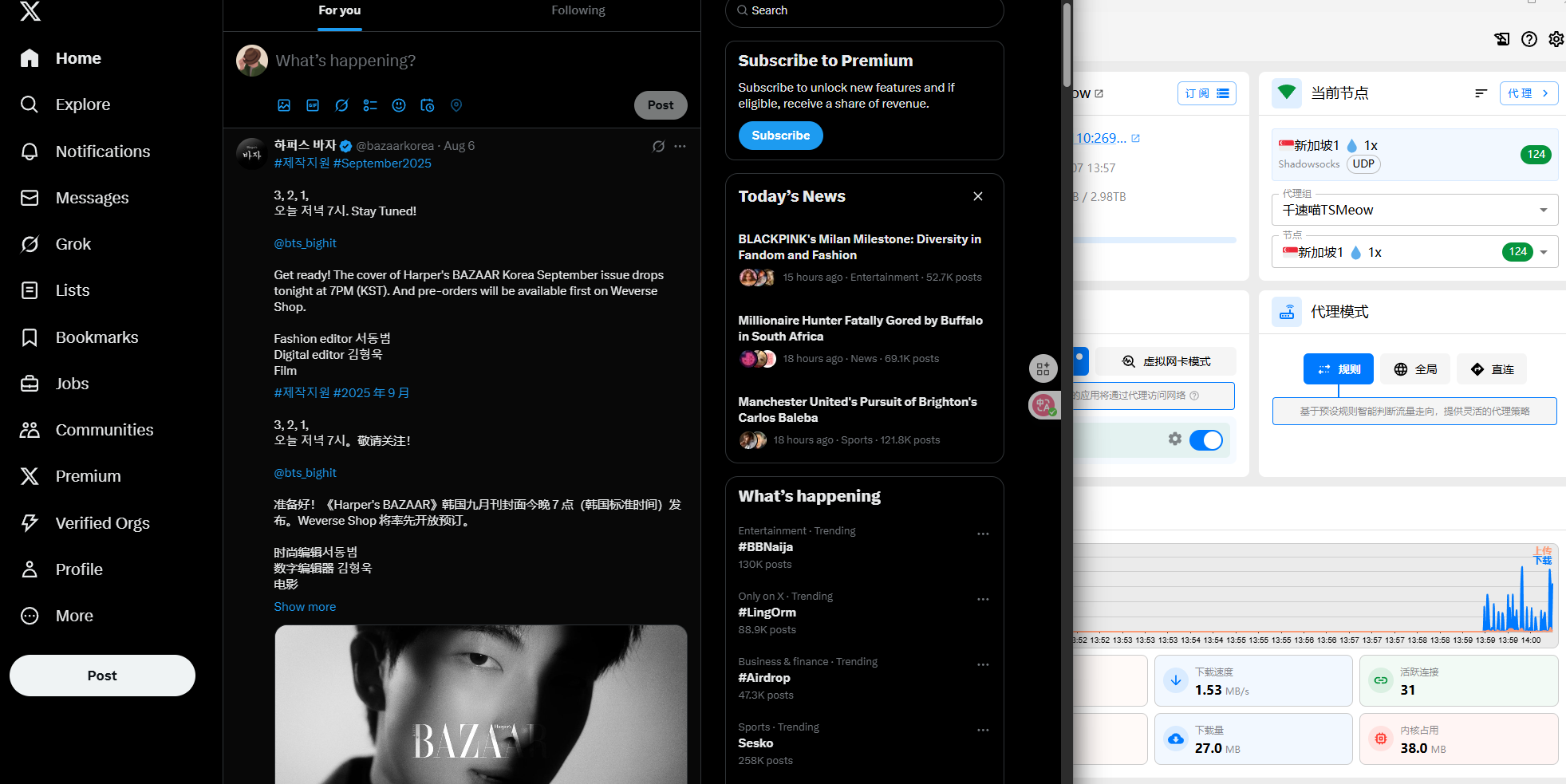This screenshot has width=1566, height=784.
Task: Click large Post button in sidebar
Action: click(x=102, y=676)
